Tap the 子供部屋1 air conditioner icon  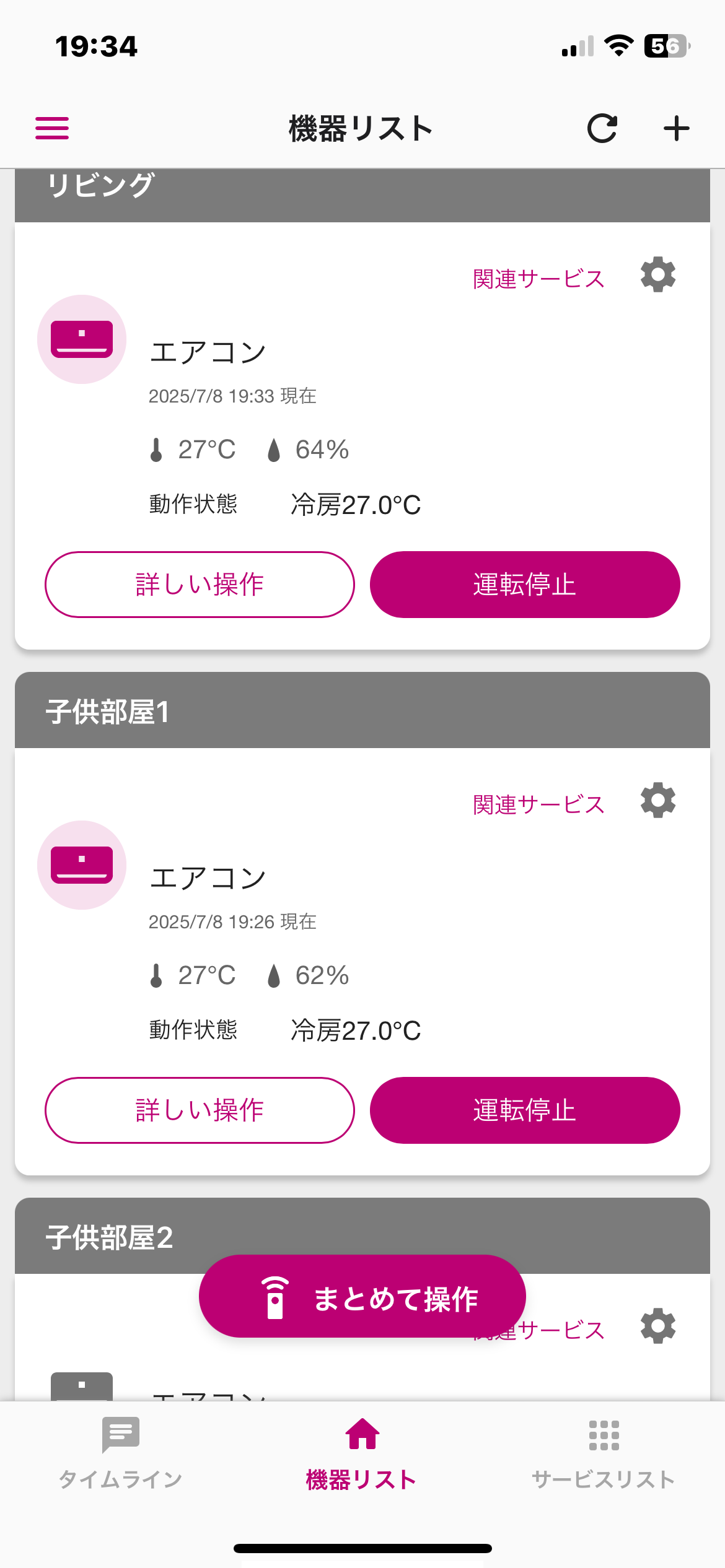click(x=82, y=865)
